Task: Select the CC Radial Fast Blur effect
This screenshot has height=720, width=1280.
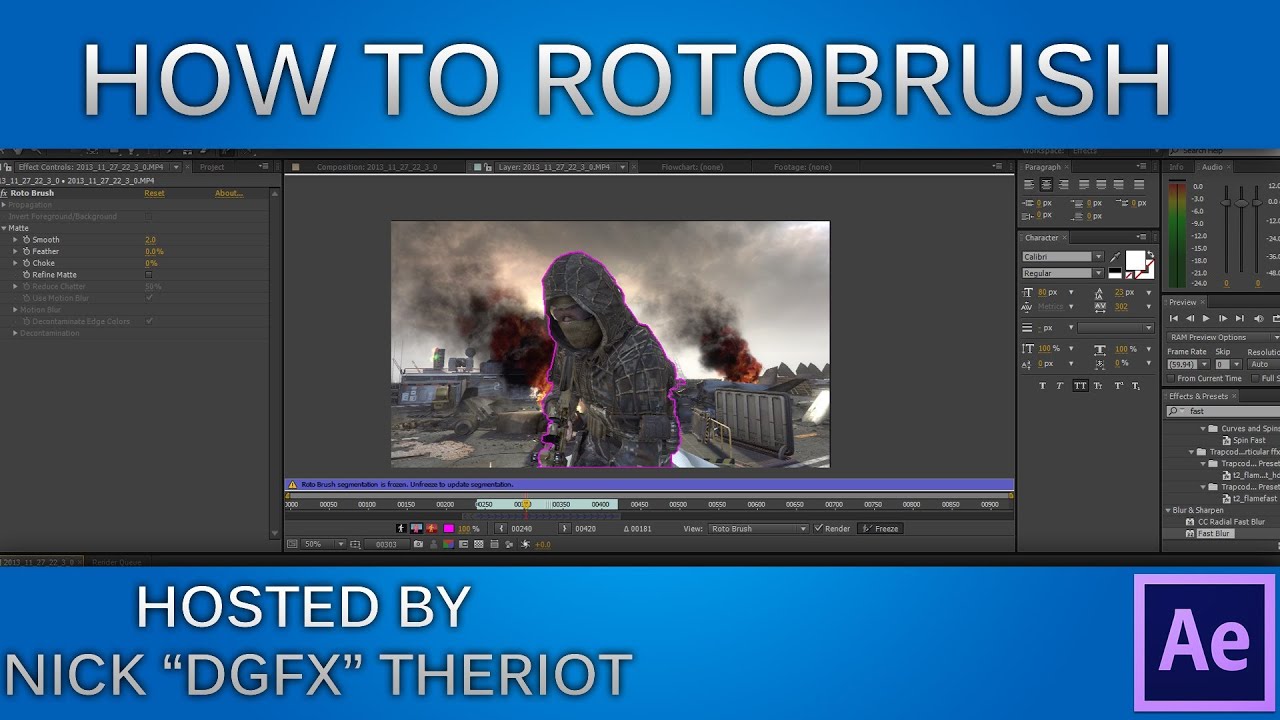Action: click(x=1231, y=522)
